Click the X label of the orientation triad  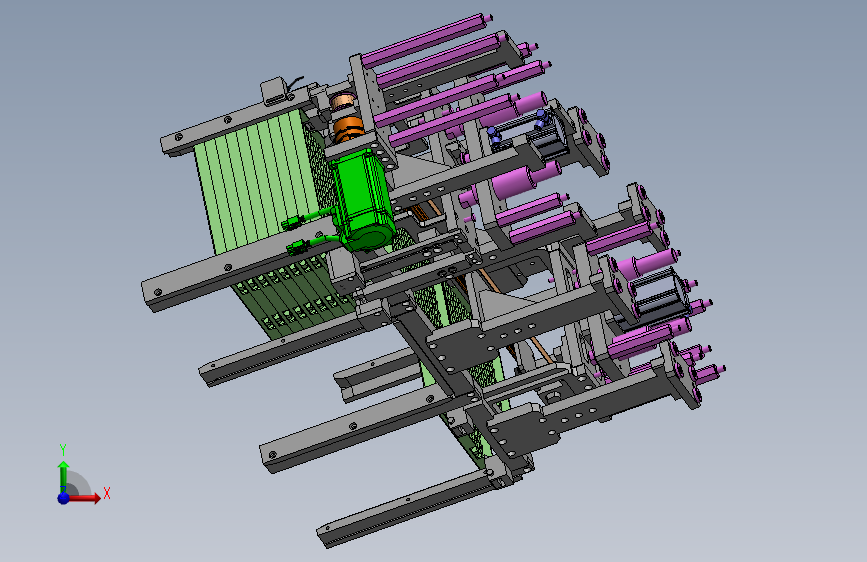point(107,493)
